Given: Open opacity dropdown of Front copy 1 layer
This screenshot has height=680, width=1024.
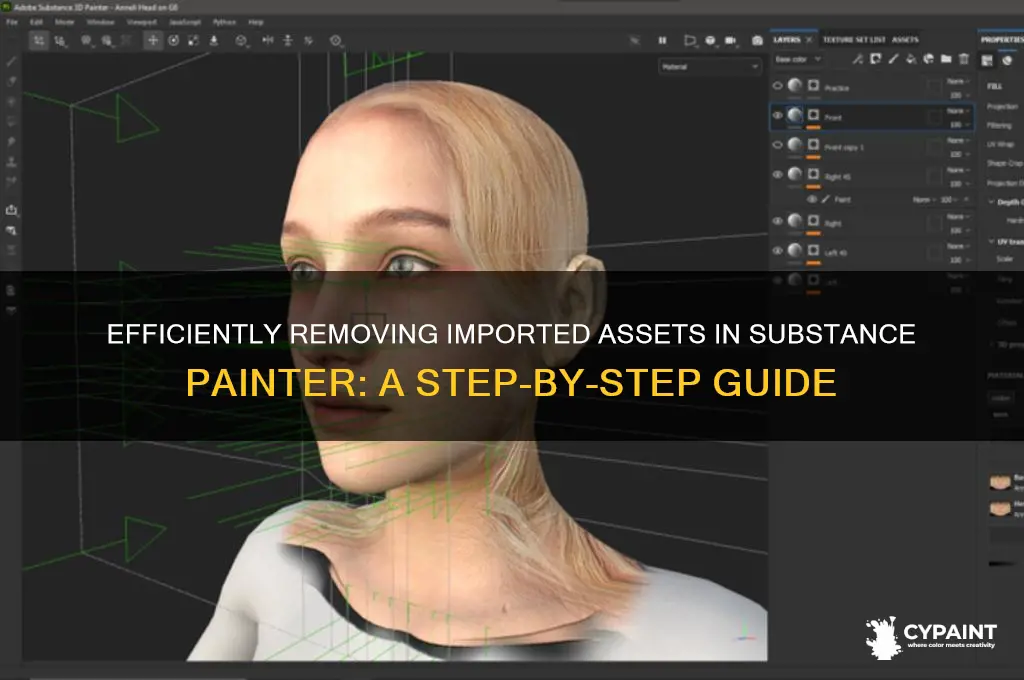Looking at the screenshot, I should [x=958, y=155].
